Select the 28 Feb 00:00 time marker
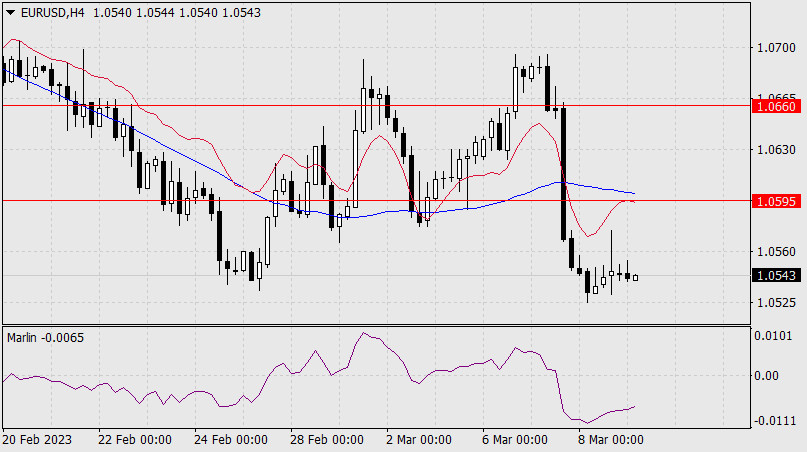The width and height of the screenshot is (807, 452). [329, 440]
